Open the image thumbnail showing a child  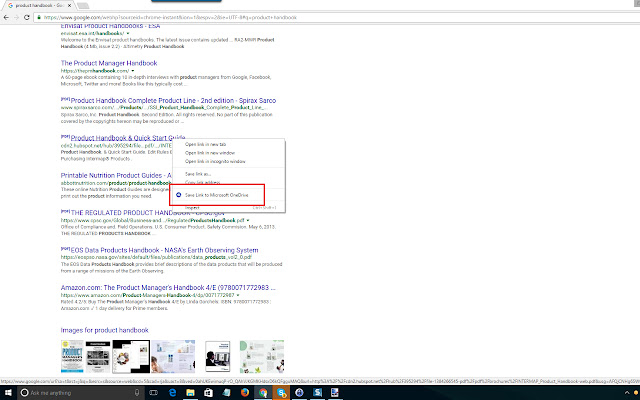pyautogui.click(x=173, y=356)
